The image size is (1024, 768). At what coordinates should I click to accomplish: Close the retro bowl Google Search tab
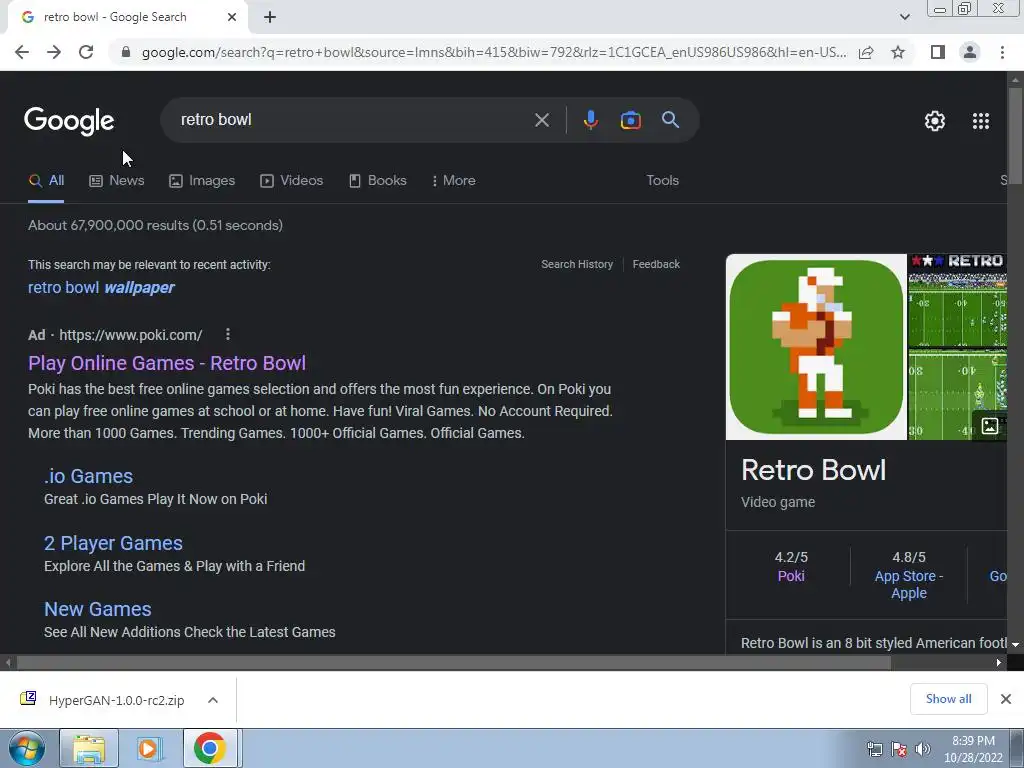tap(232, 18)
